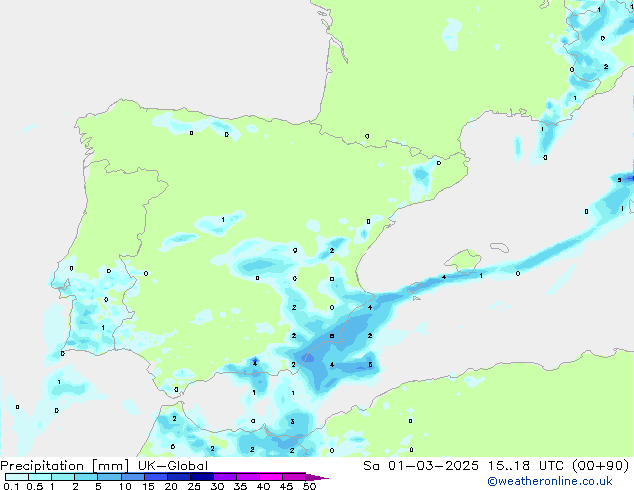Click the legend label '50'

pos(309,486)
